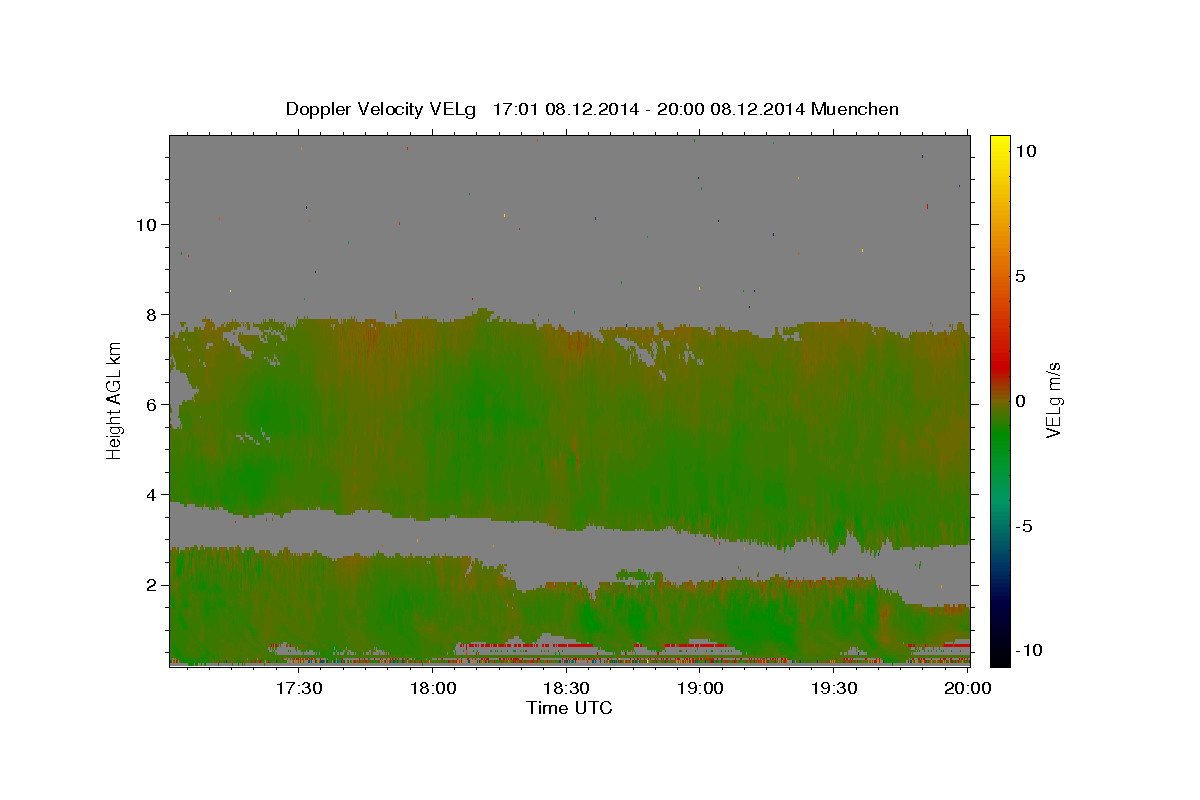Image resolution: width=1200 pixels, height=800 pixels.
Task: Click the 19:00 time tick label
Action: (701, 688)
